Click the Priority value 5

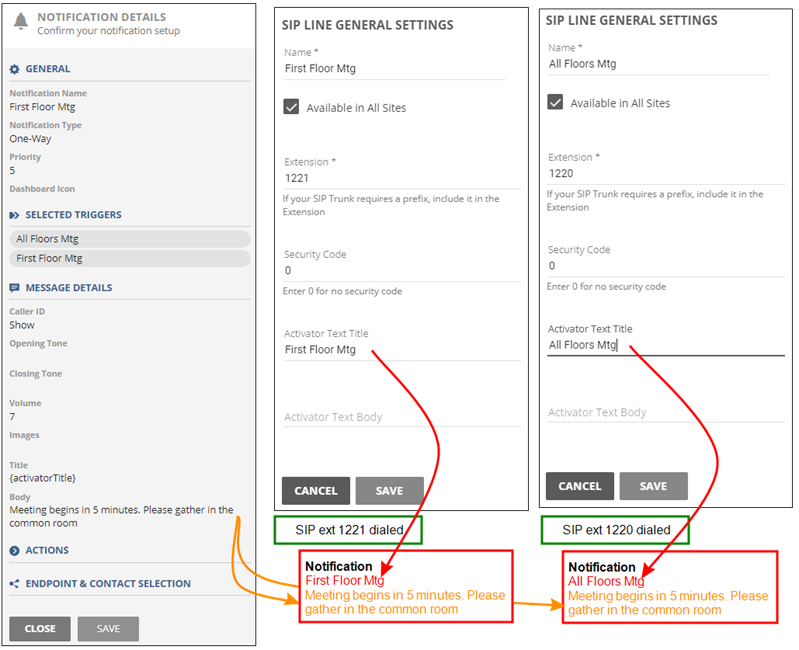[12, 171]
